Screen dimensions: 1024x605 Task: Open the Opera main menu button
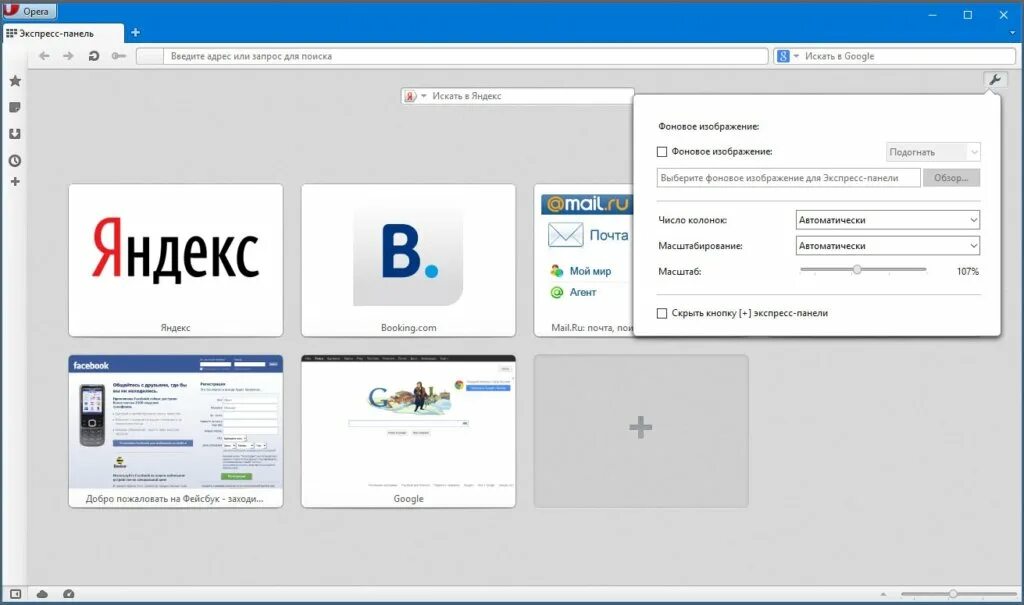pos(29,11)
